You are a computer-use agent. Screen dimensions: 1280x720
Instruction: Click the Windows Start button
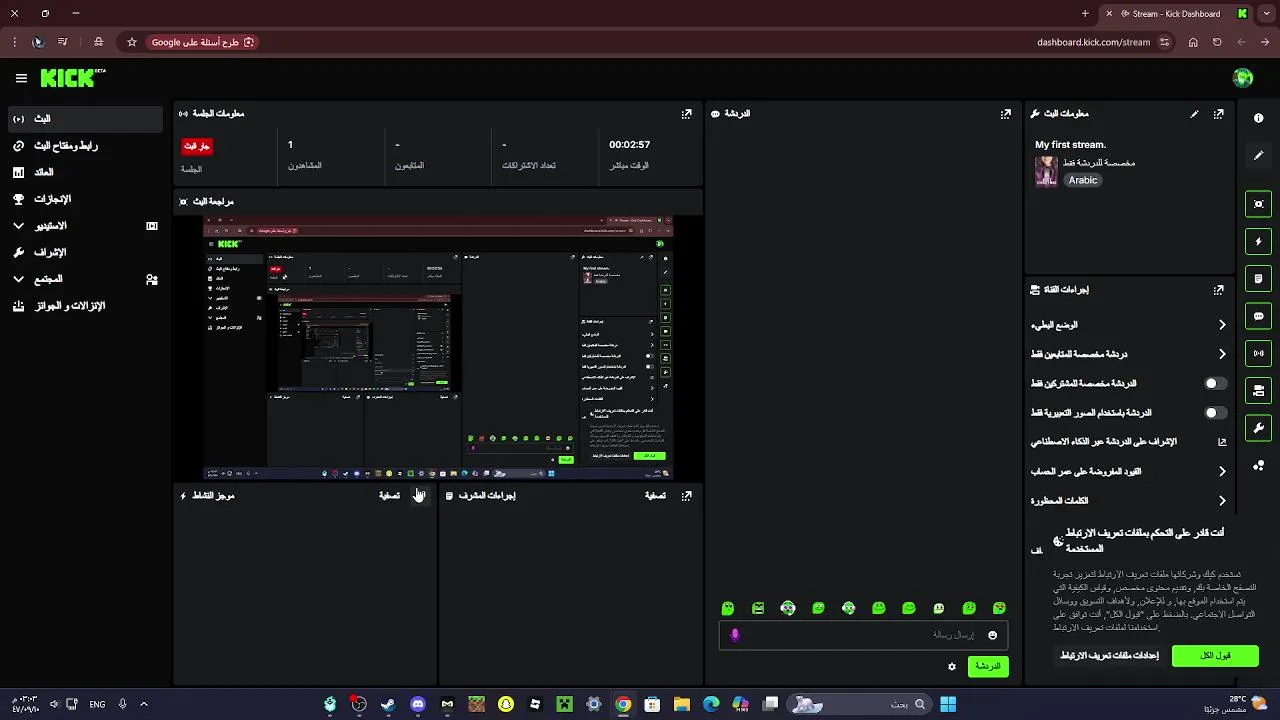pyautogui.click(x=948, y=704)
